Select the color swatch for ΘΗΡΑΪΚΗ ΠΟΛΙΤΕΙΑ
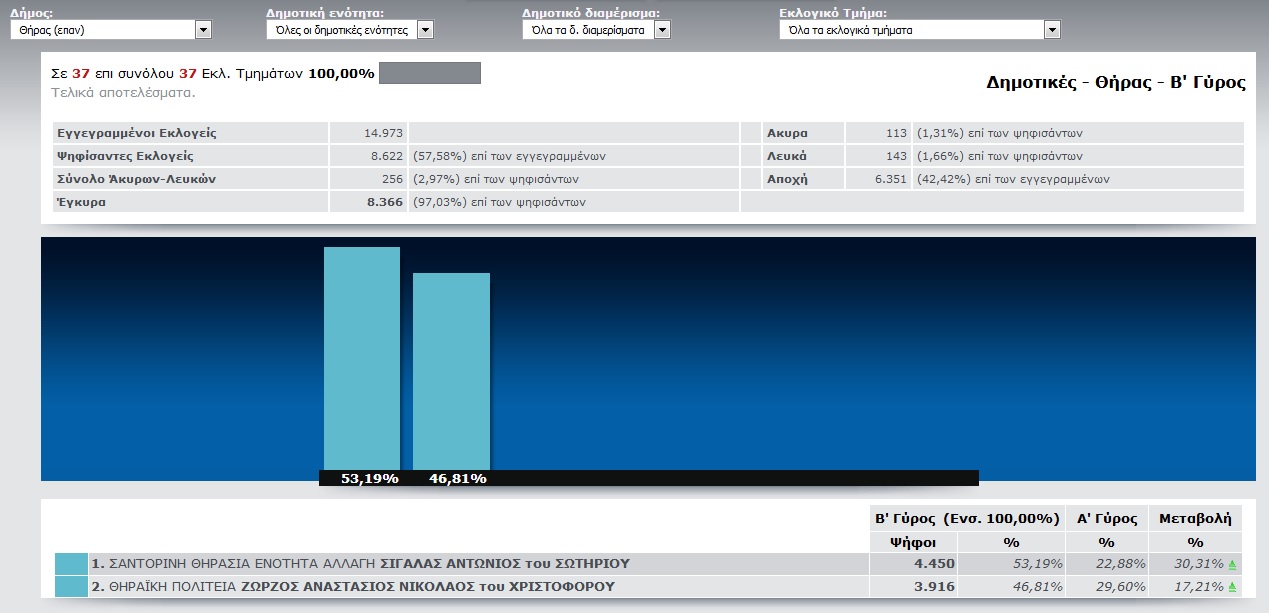This screenshot has height=613, width=1269. pyautogui.click(x=71, y=586)
